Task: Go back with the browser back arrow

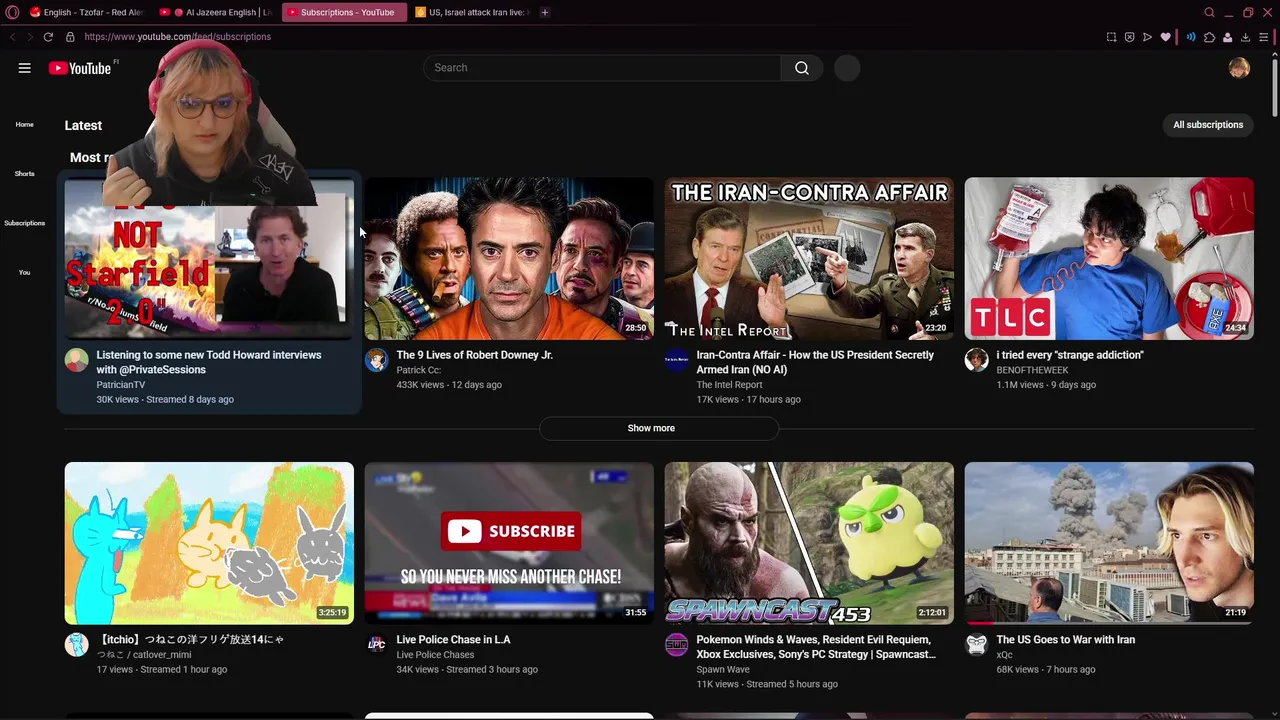Action: [x=12, y=37]
